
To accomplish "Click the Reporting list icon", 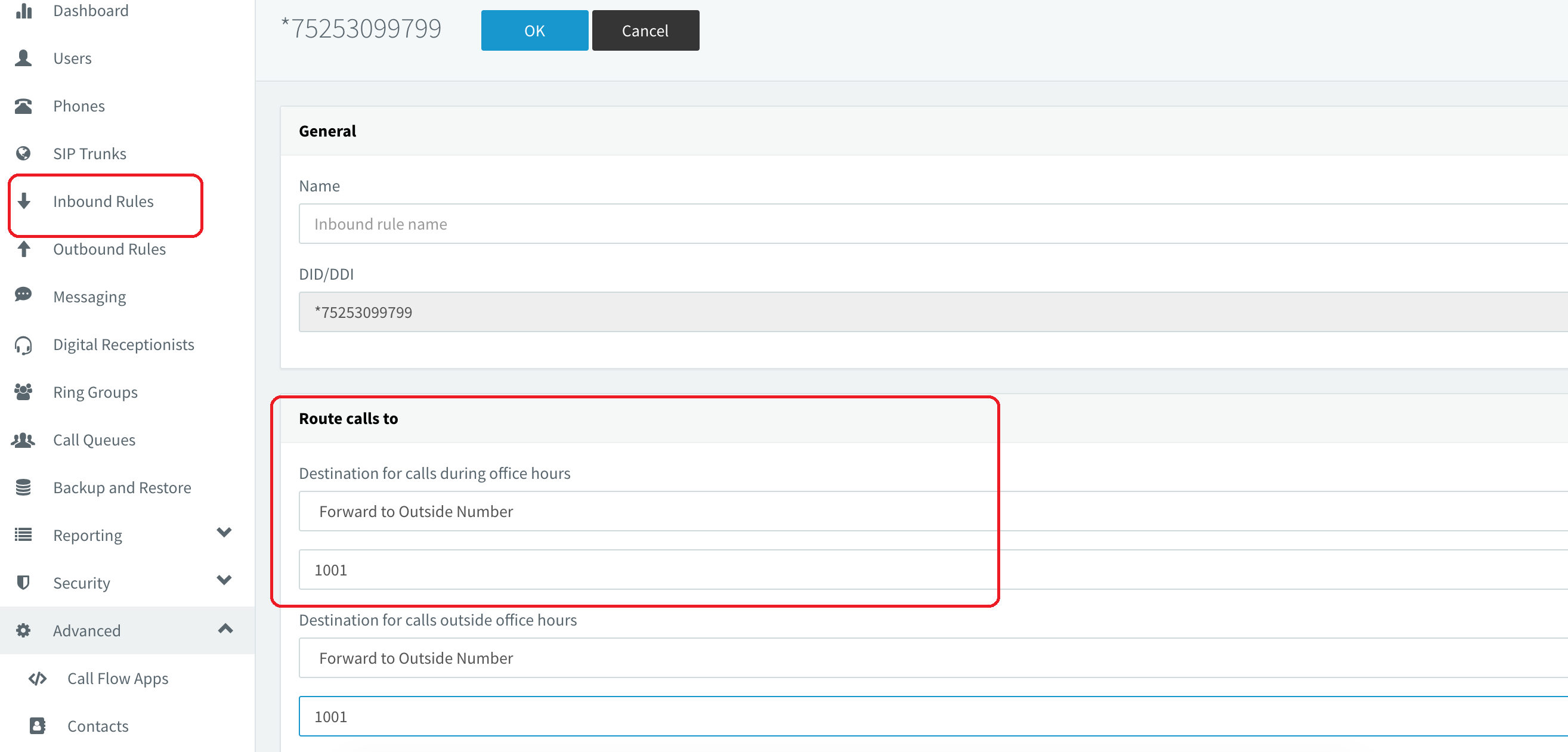I will tap(24, 535).
